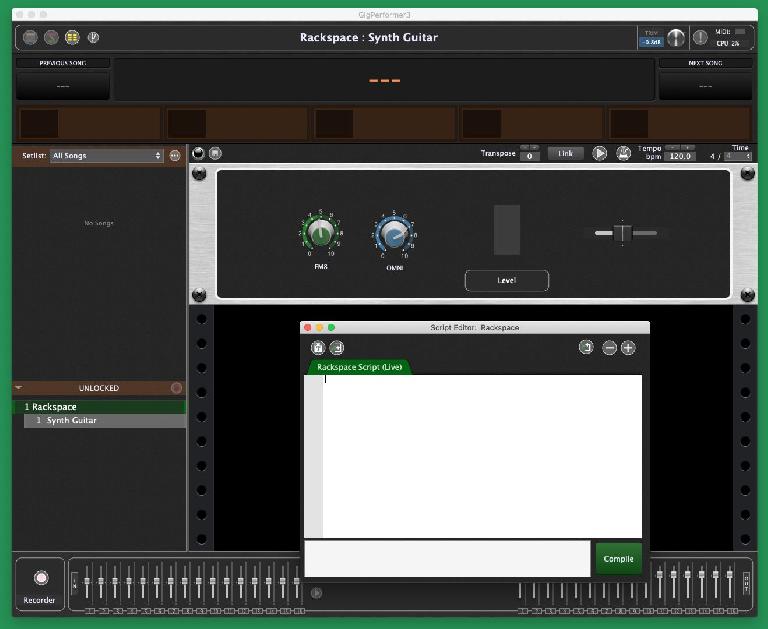
Task: Click the fifth brown song part tile
Action: pyautogui.click(x=679, y=123)
